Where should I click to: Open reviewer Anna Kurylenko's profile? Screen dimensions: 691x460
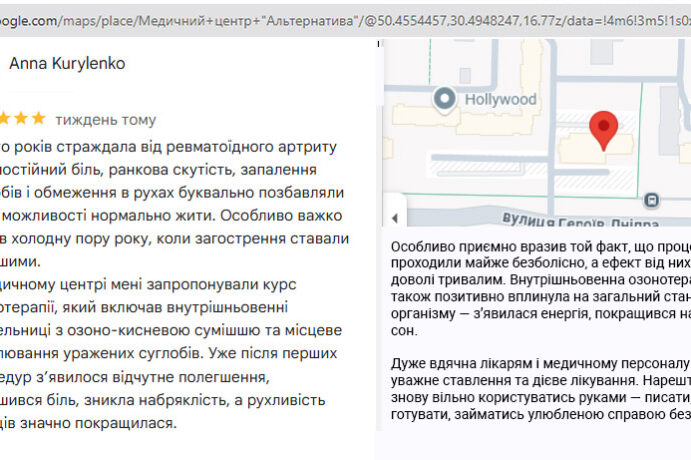coord(67,63)
